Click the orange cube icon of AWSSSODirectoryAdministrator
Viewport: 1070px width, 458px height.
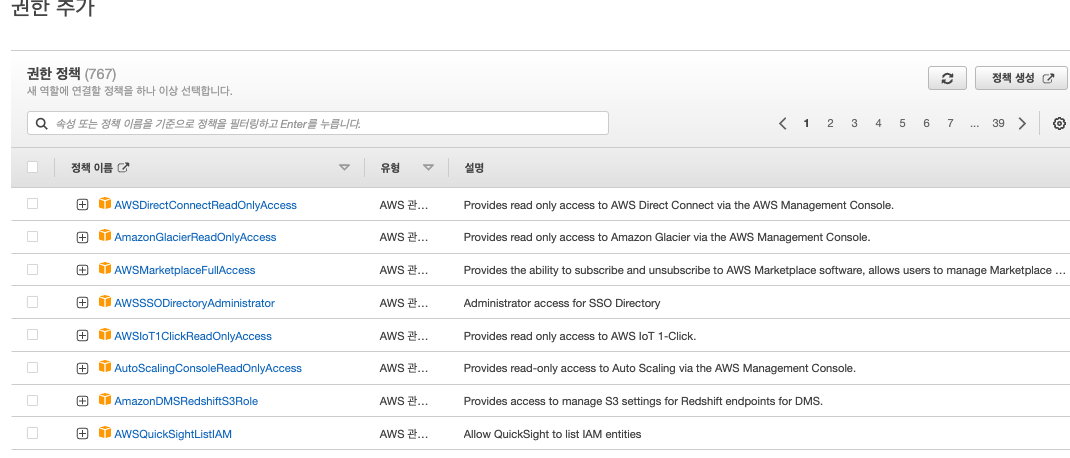(x=104, y=302)
